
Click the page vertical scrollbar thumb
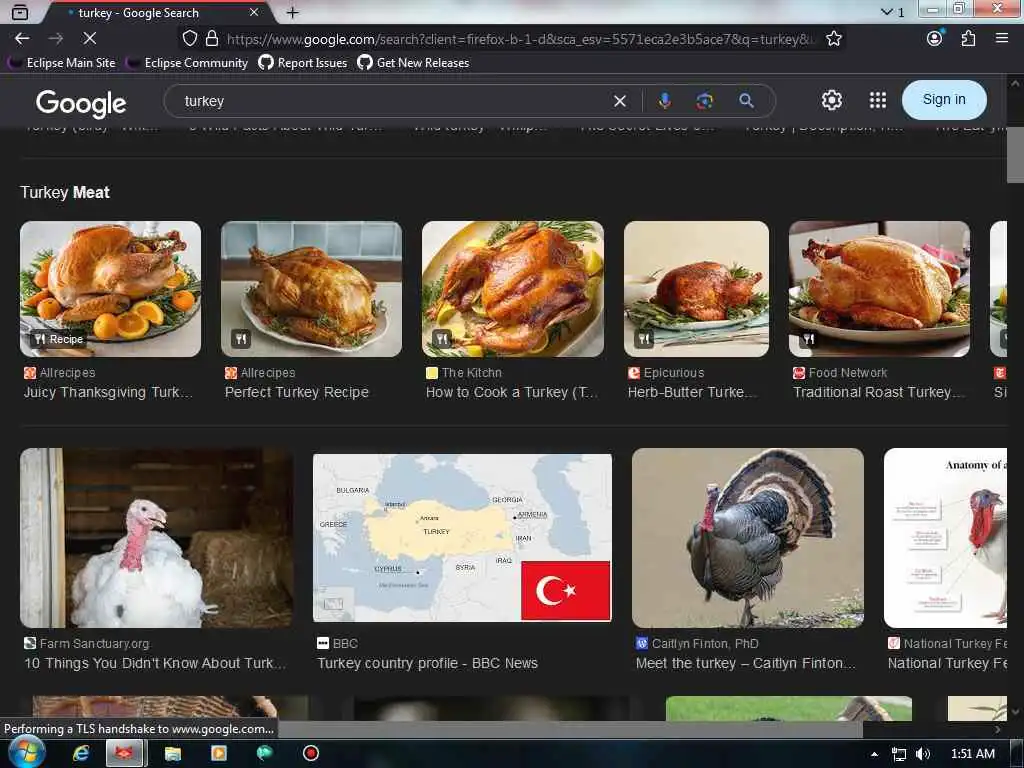[x=1014, y=155]
